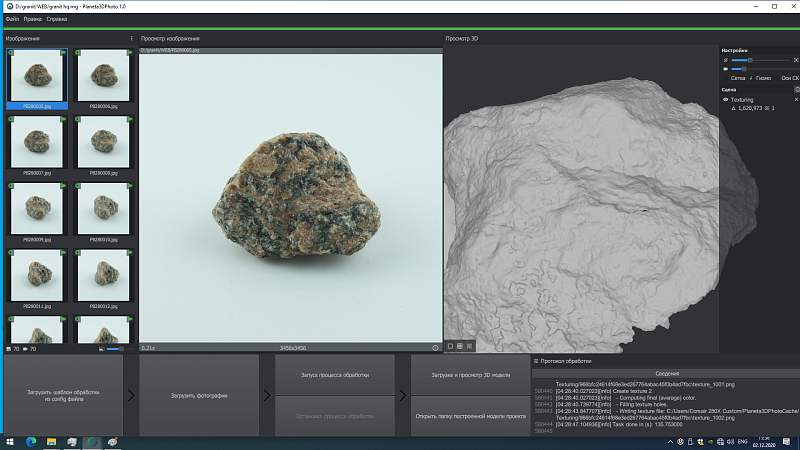Viewport: 800px width, 450px height.
Task: Click the scene options icon next to Сцена
Action: coord(797,89)
